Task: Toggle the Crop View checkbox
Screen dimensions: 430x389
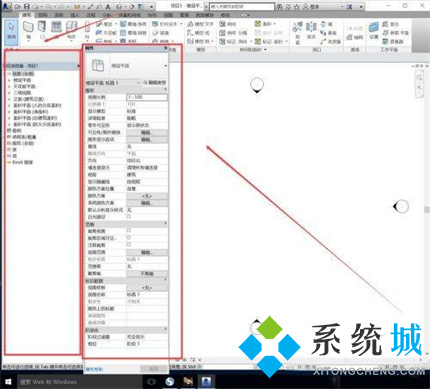Action: tap(129, 231)
